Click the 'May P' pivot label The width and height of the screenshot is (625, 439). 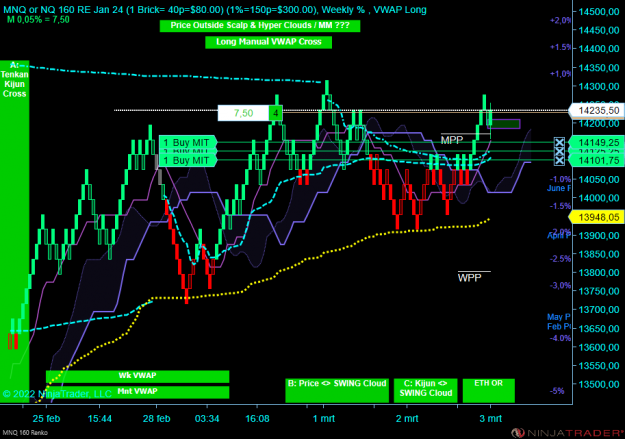click(x=559, y=317)
